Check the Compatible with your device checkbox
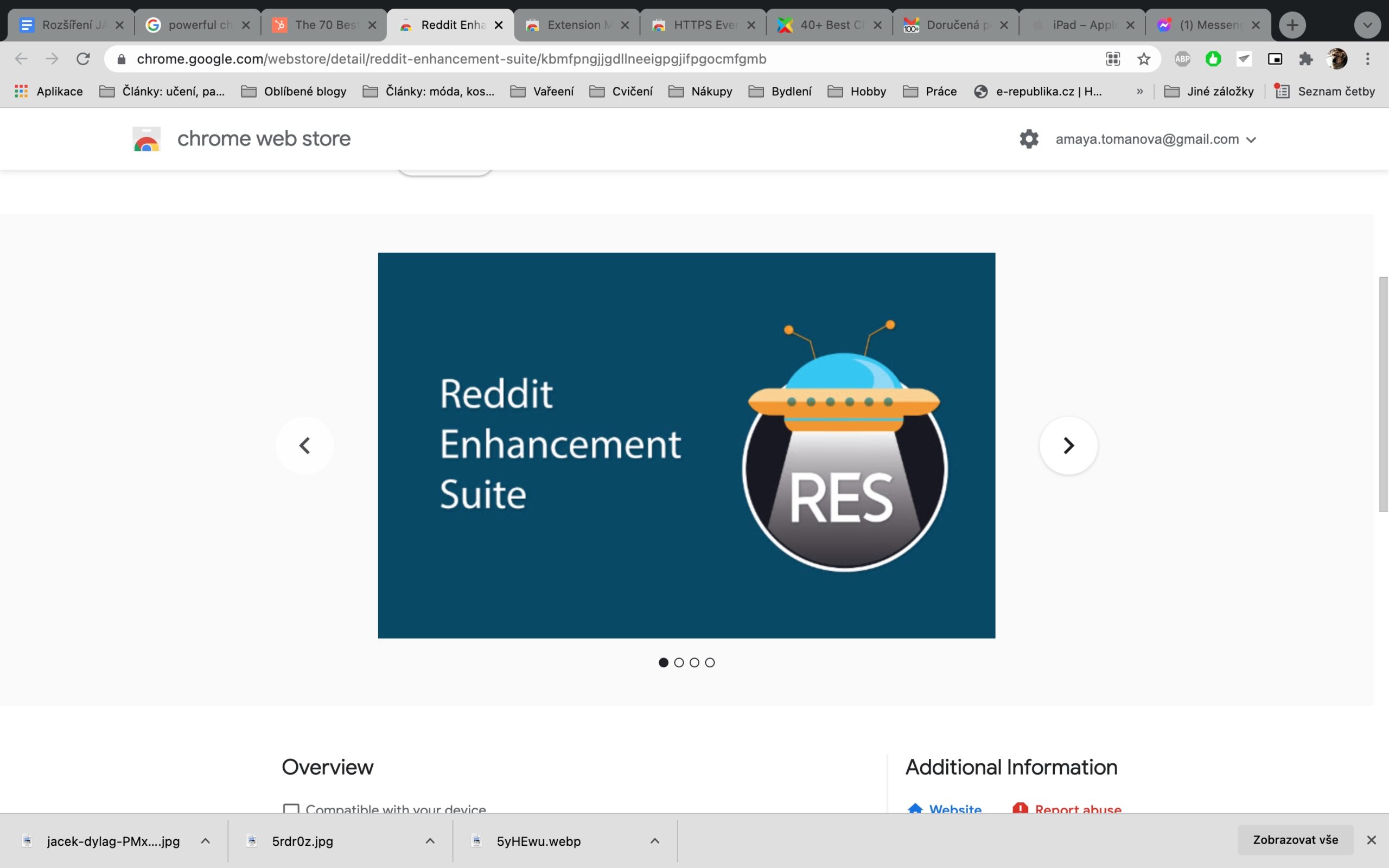This screenshot has width=1389, height=868. pos(291,809)
